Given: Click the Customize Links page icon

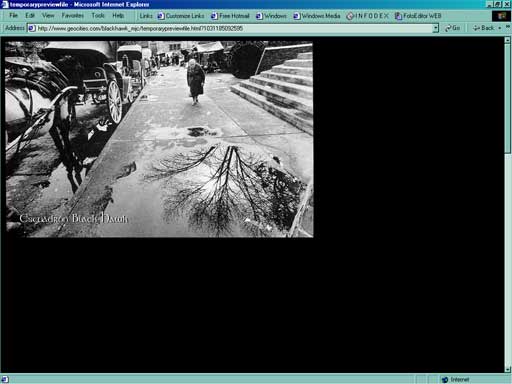Looking at the screenshot, I should [x=161, y=16].
